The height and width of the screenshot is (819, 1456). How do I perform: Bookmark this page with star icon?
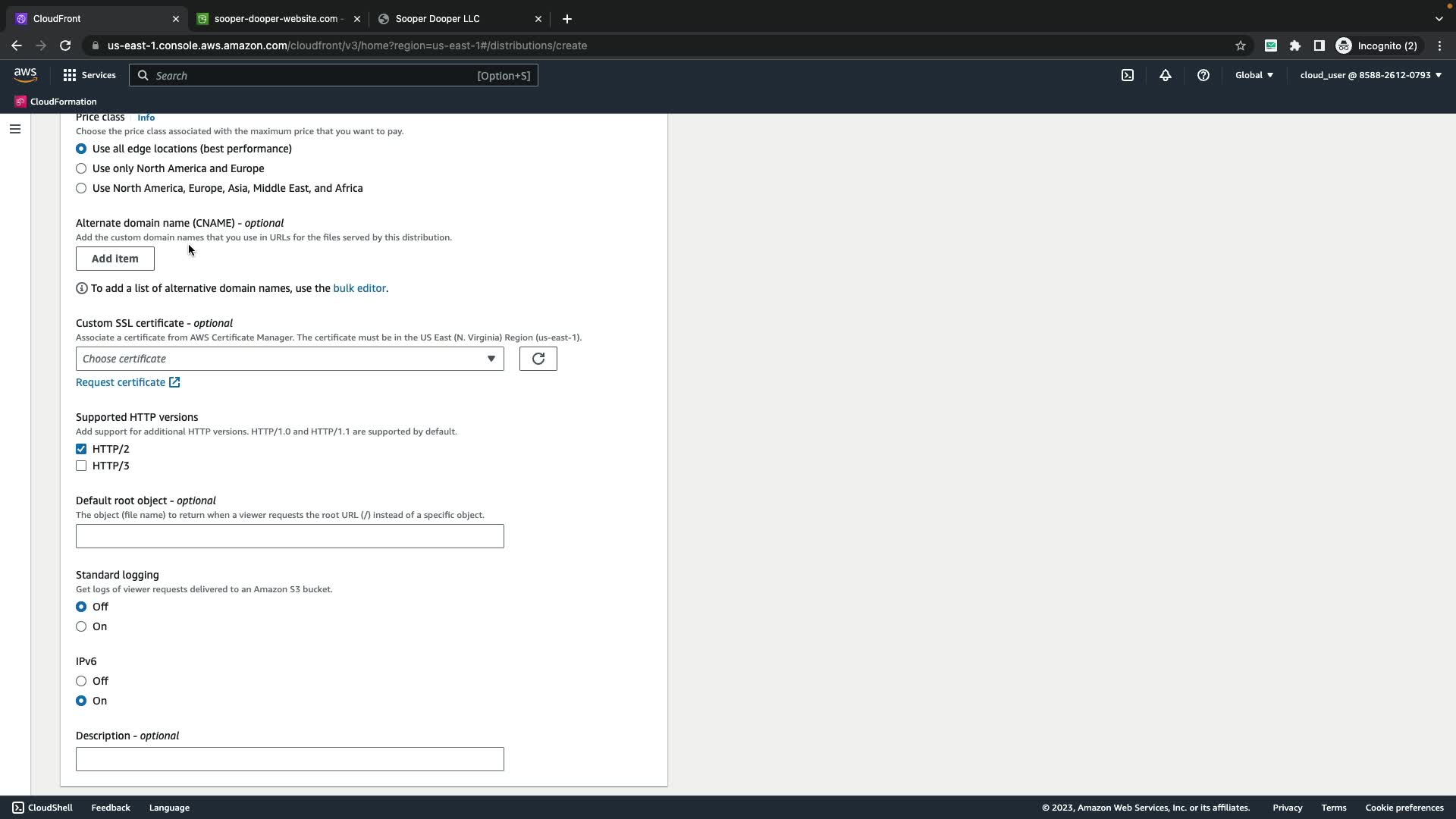tap(1241, 45)
